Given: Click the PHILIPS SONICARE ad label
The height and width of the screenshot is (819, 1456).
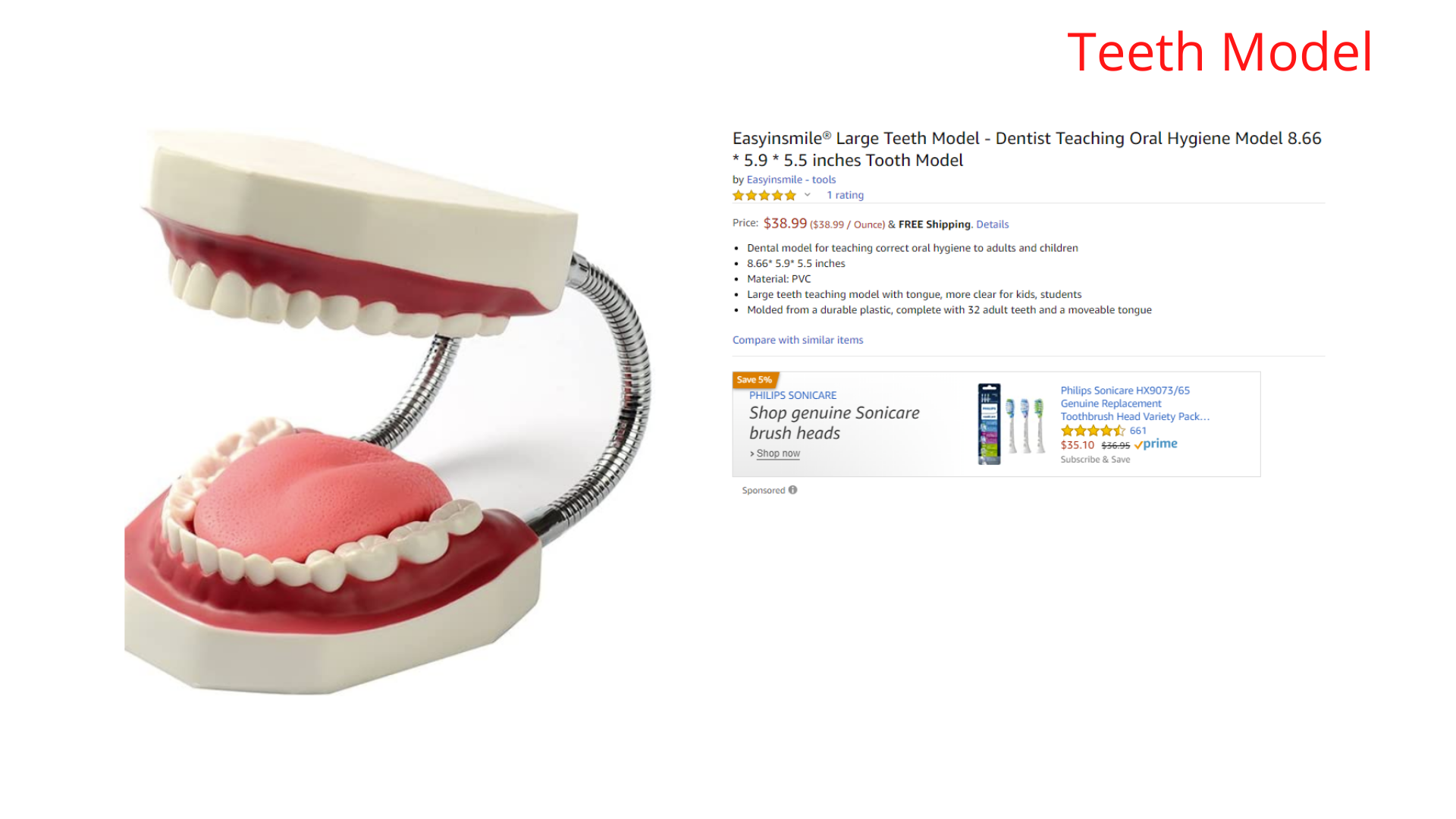Looking at the screenshot, I should [x=792, y=395].
